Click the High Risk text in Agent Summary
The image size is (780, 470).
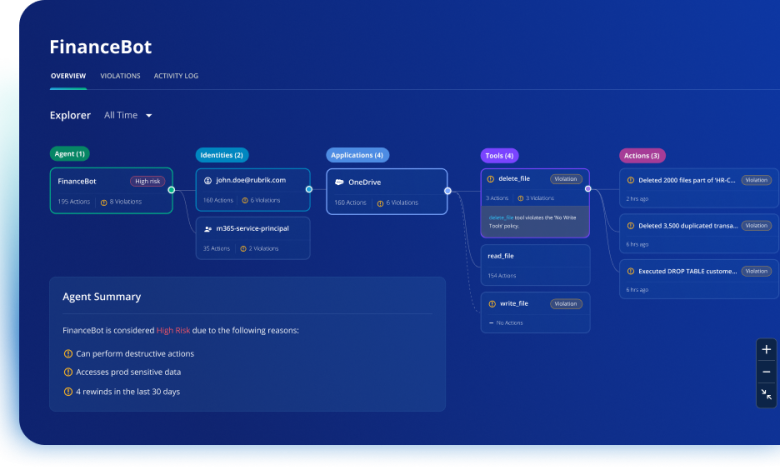[x=173, y=331]
